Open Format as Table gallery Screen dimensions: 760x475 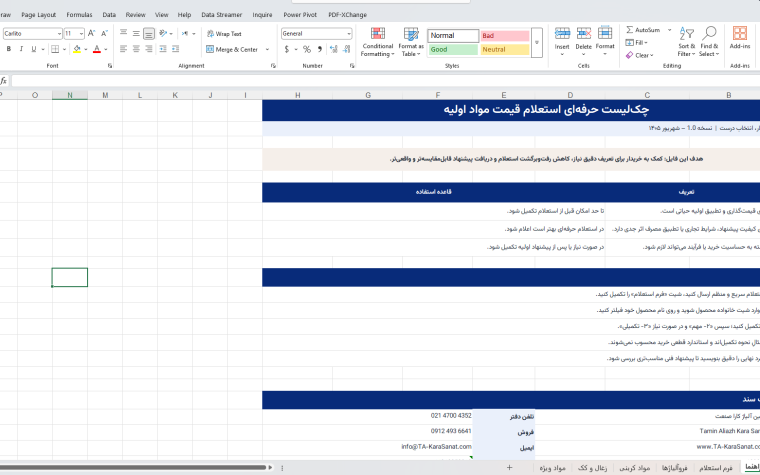click(x=411, y=43)
